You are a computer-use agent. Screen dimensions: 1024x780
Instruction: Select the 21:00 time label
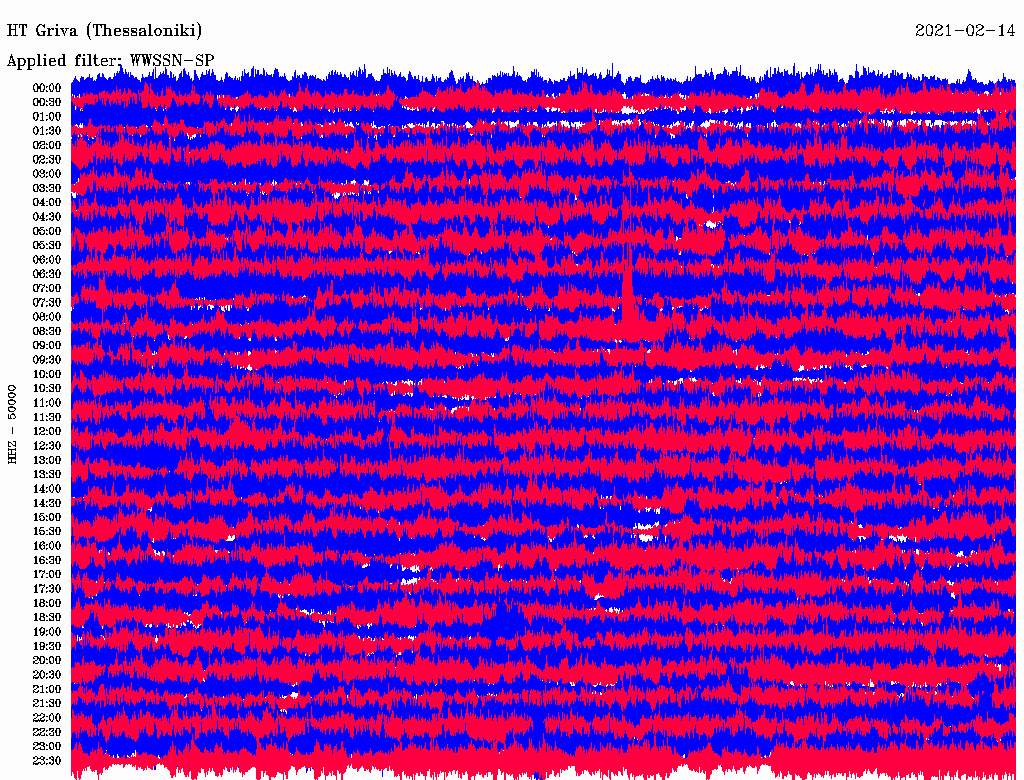(47, 689)
